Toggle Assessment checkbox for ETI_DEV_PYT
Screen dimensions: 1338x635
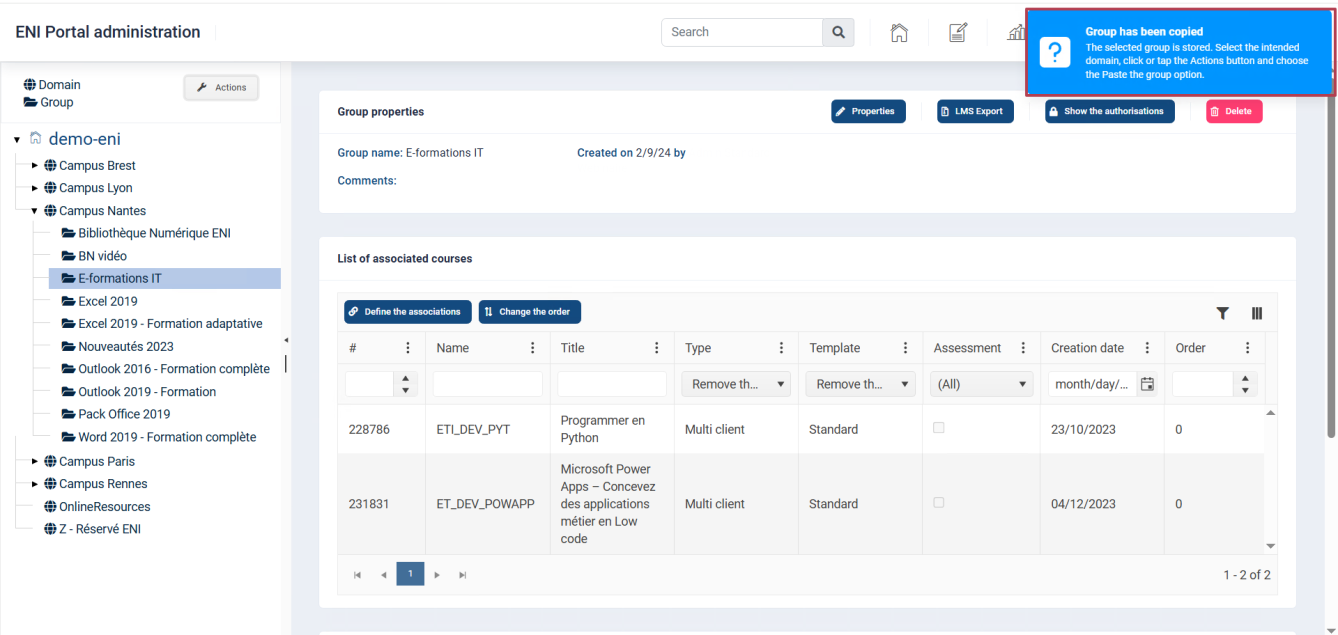(x=938, y=428)
